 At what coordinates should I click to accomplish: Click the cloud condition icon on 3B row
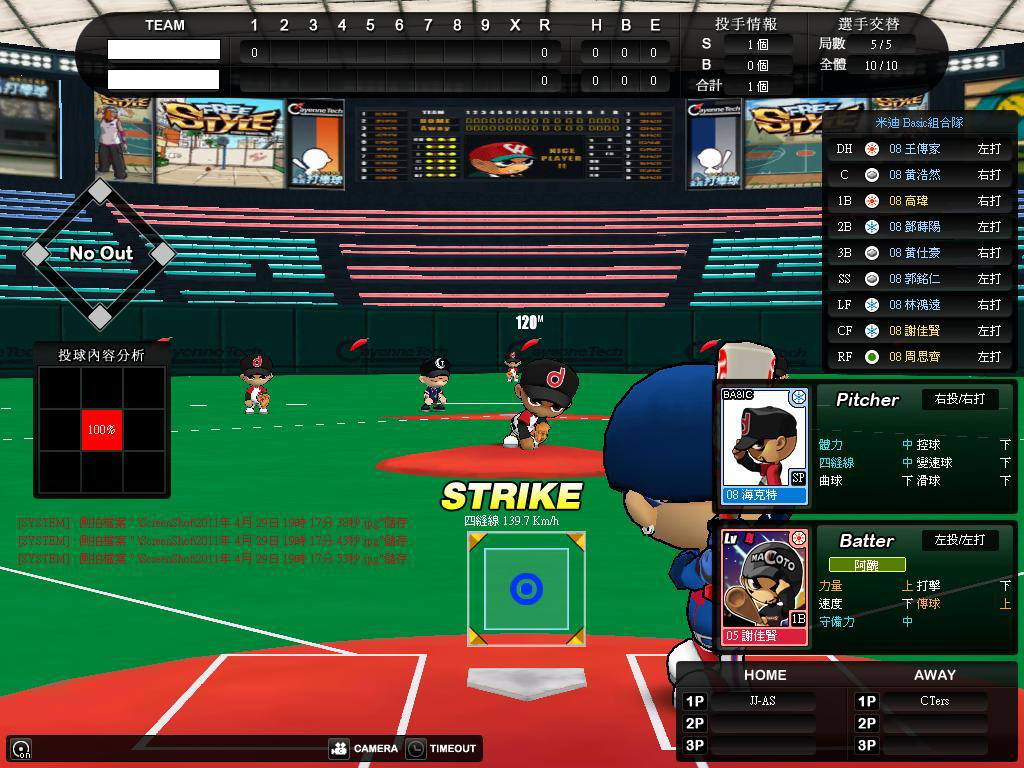tap(871, 253)
